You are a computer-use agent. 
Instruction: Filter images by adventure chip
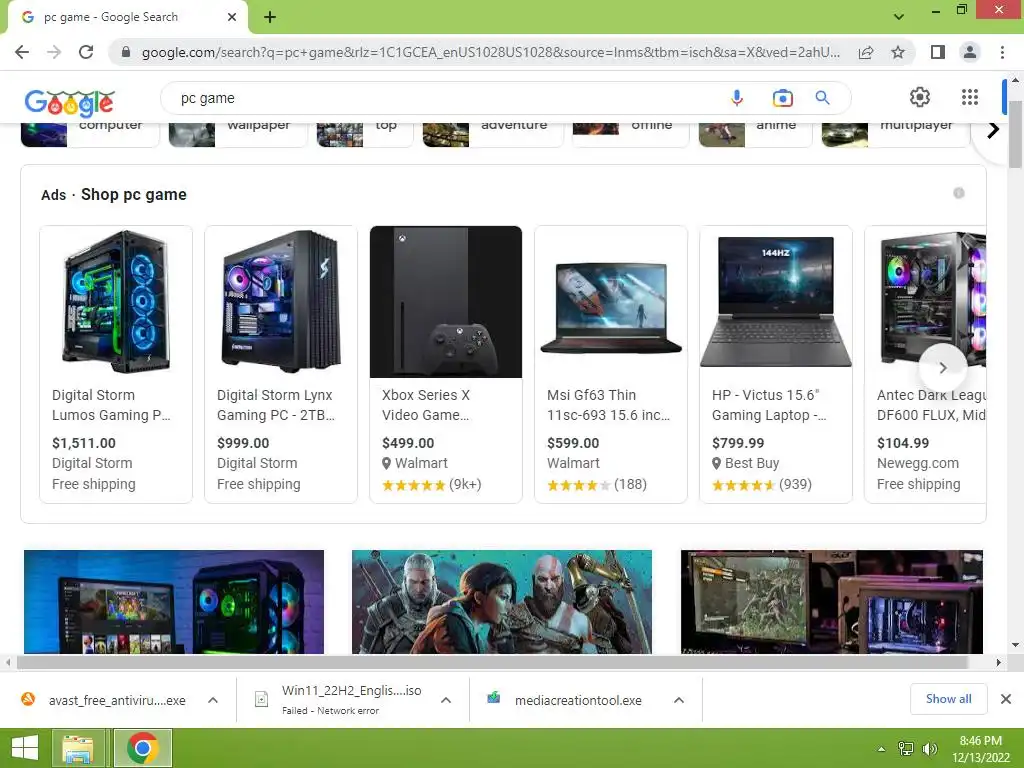tap(493, 135)
